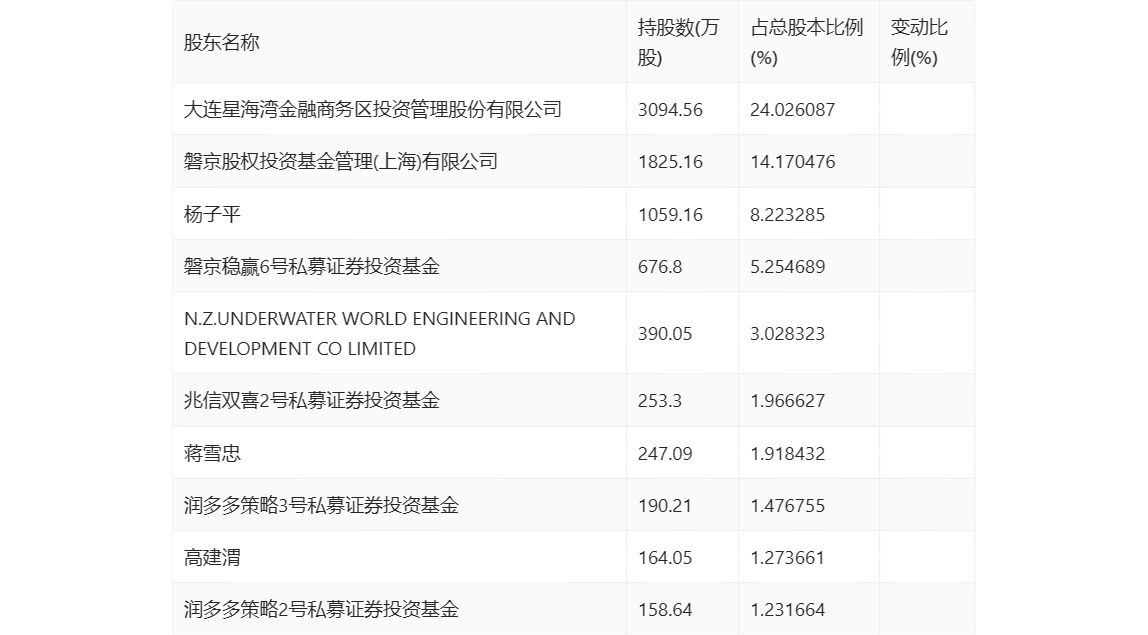Select shareholding value 158.64
Screen dimensions: 1148x635
[665, 609]
